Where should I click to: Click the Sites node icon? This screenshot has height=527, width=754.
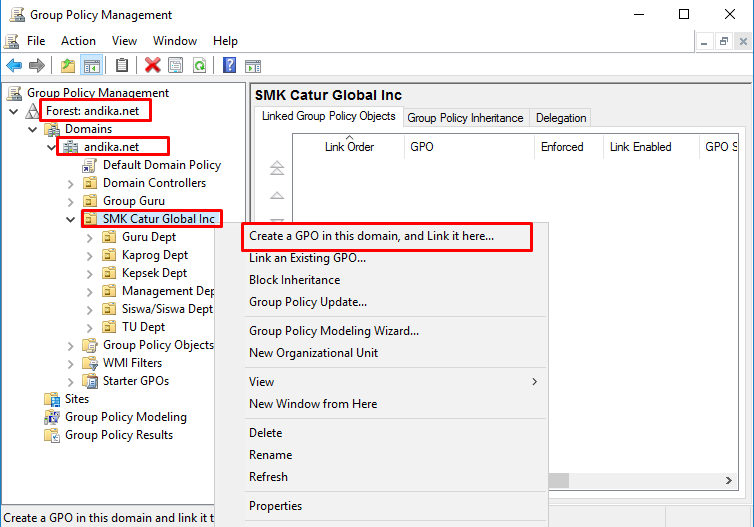point(51,399)
